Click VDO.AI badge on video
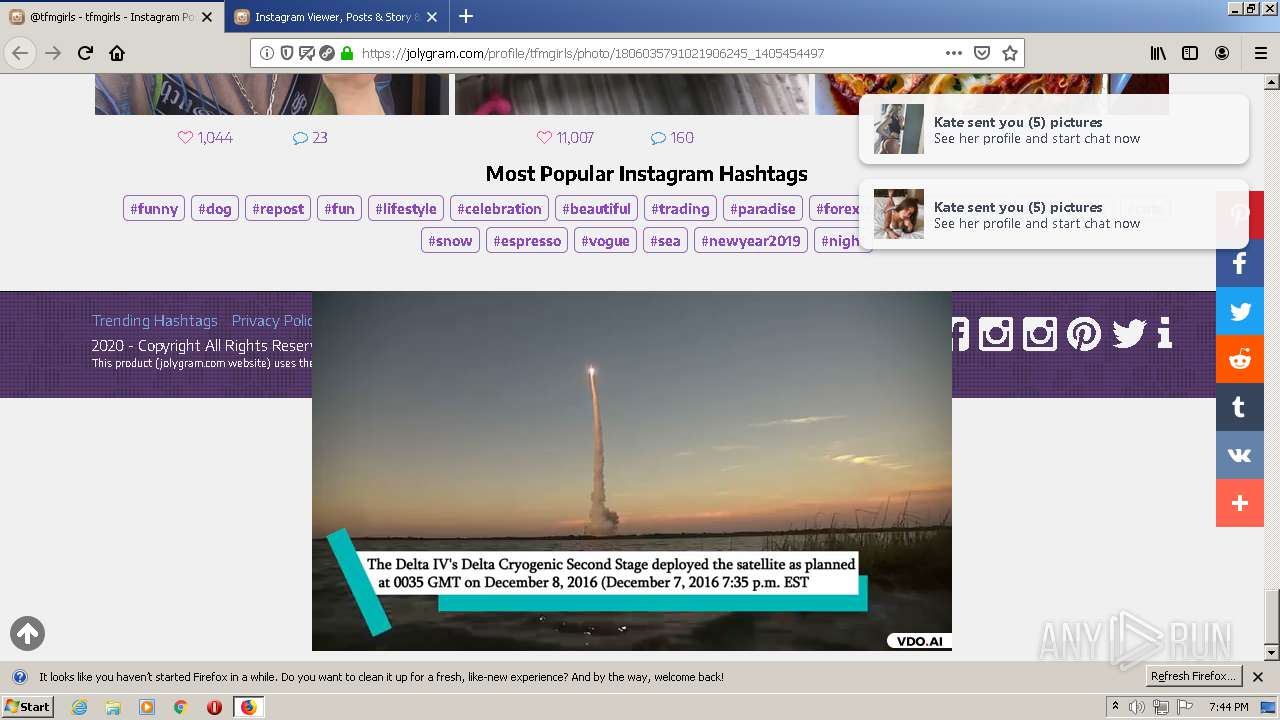The image size is (1280, 720). tap(919, 642)
